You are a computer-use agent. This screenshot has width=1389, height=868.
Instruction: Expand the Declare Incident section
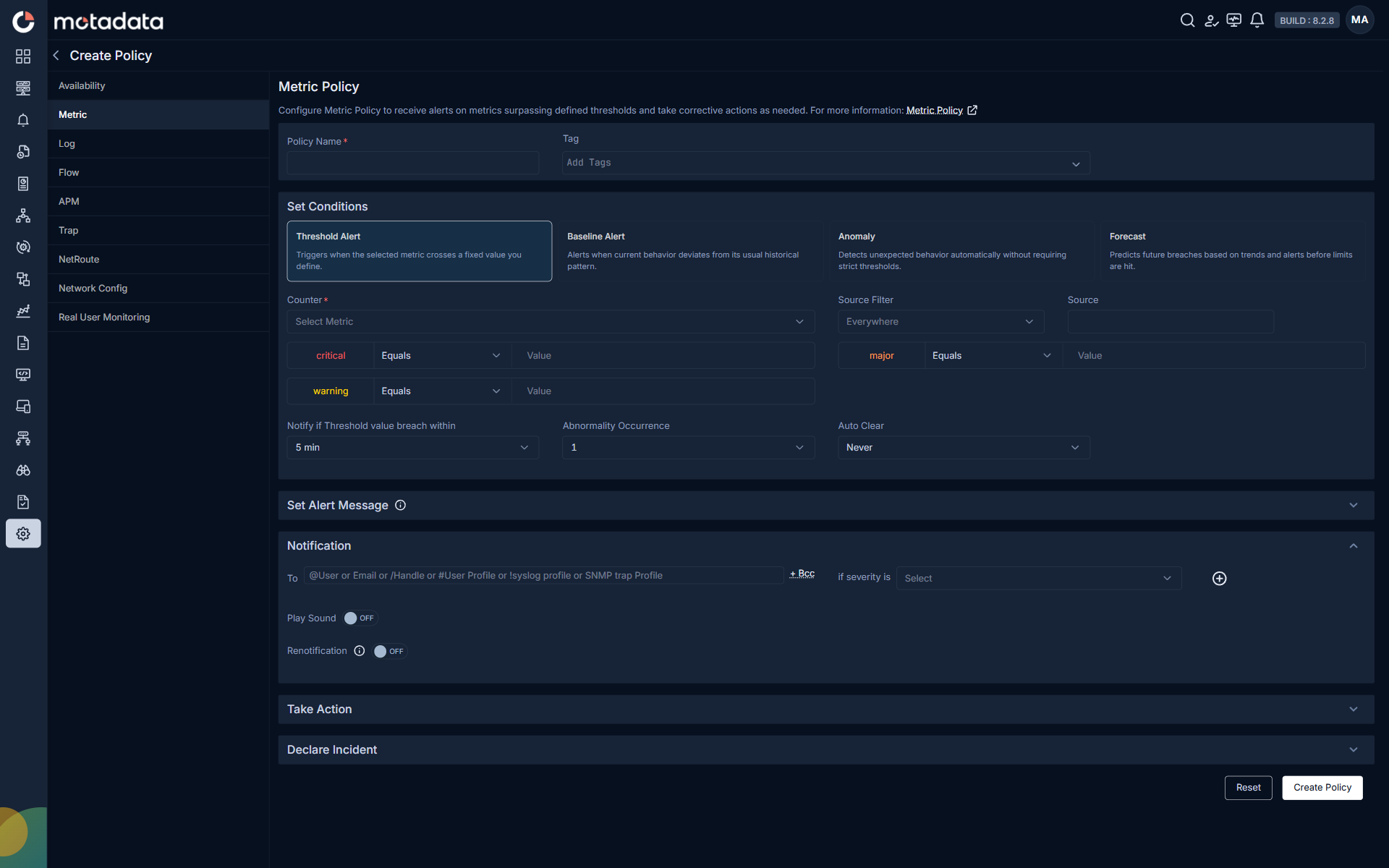pos(1354,750)
